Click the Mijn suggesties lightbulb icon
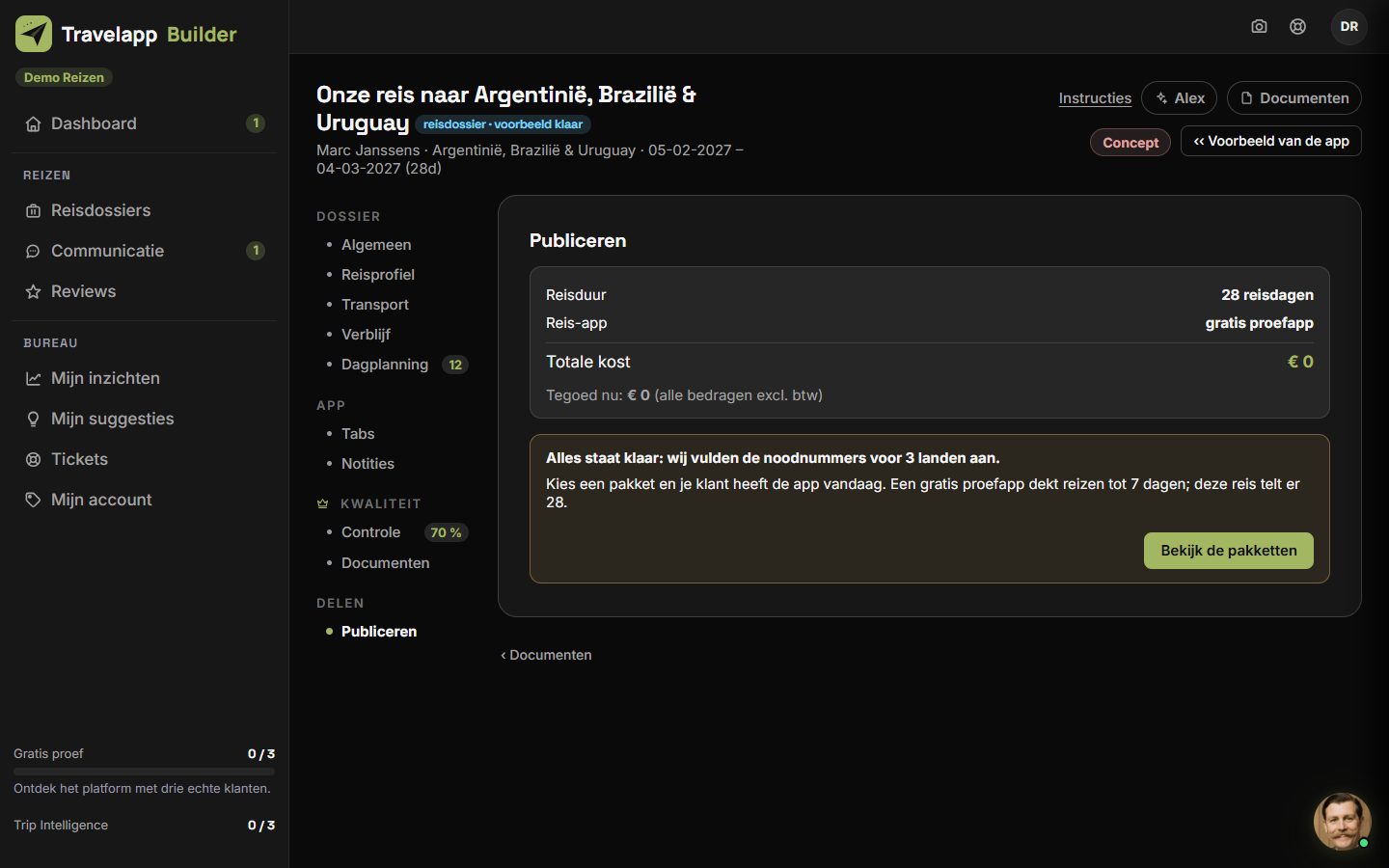Image resolution: width=1389 pixels, height=868 pixels. [33, 419]
